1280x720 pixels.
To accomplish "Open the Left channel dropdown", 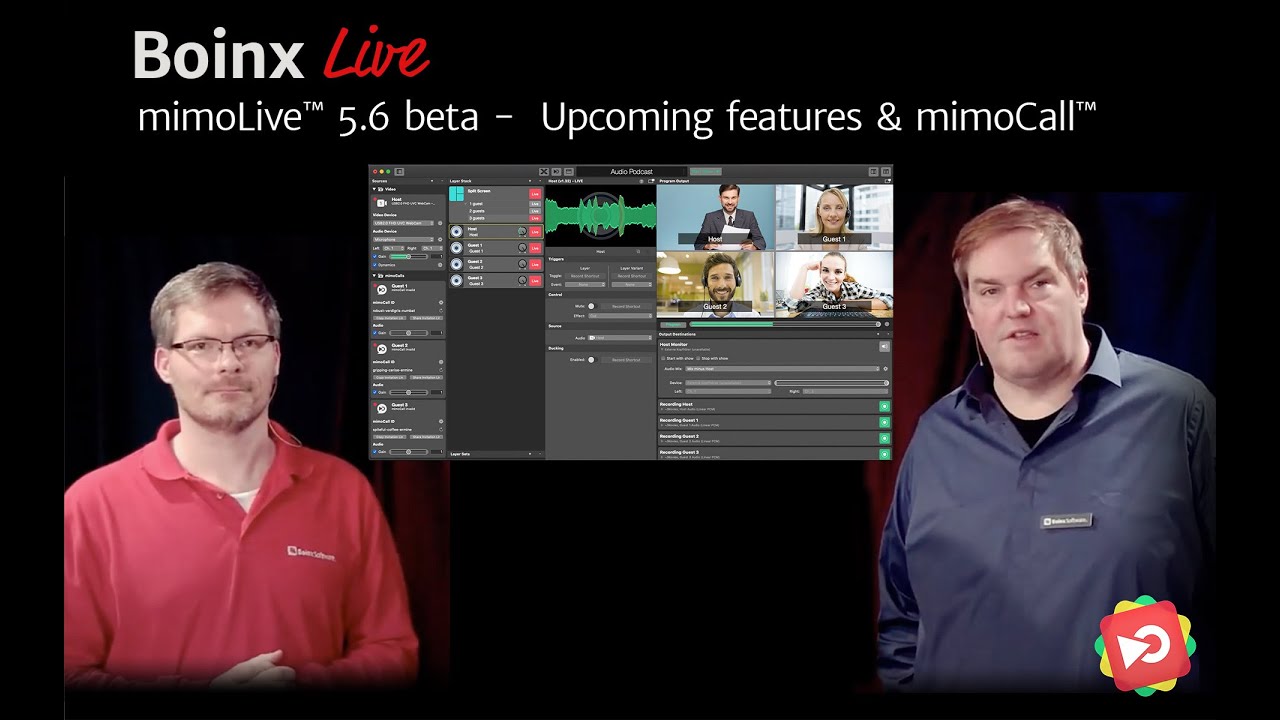I will tap(394, 248).
